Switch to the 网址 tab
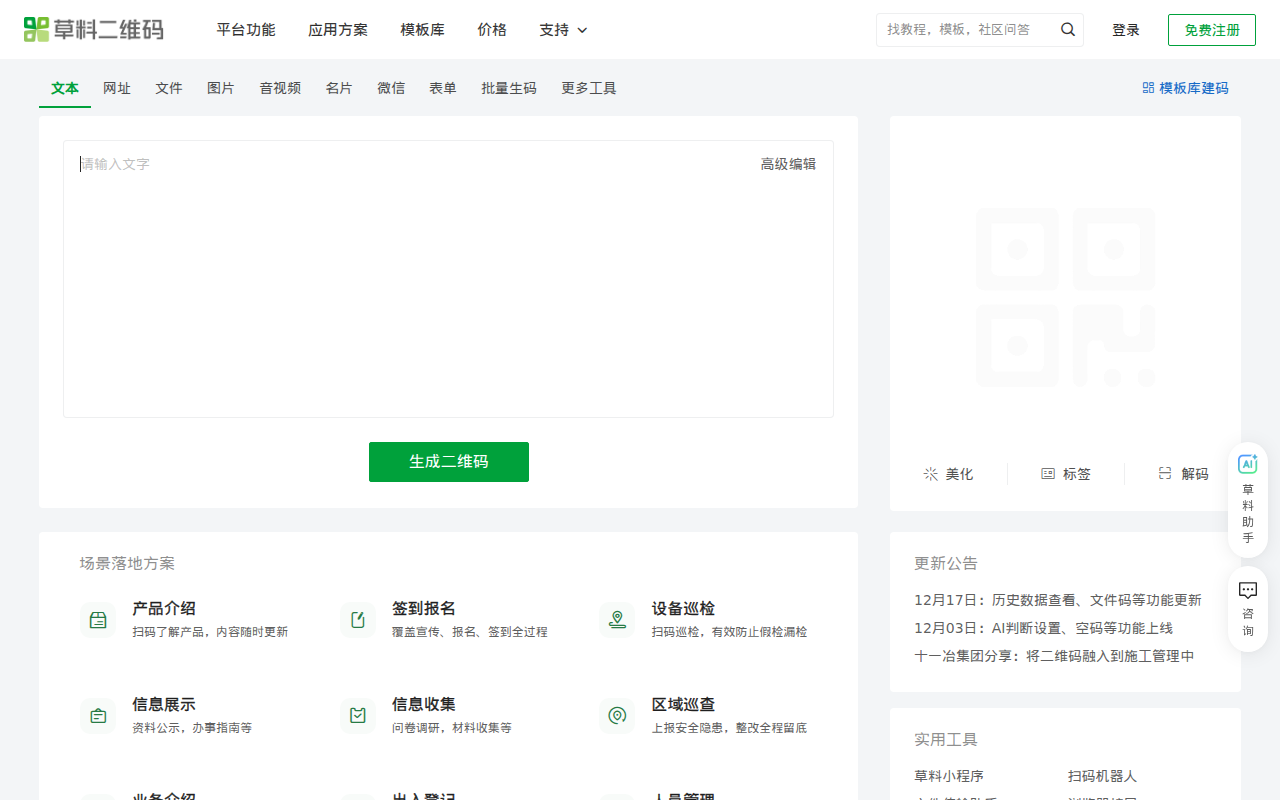This screenshot has width=1280, height=800. coord(117,88)
